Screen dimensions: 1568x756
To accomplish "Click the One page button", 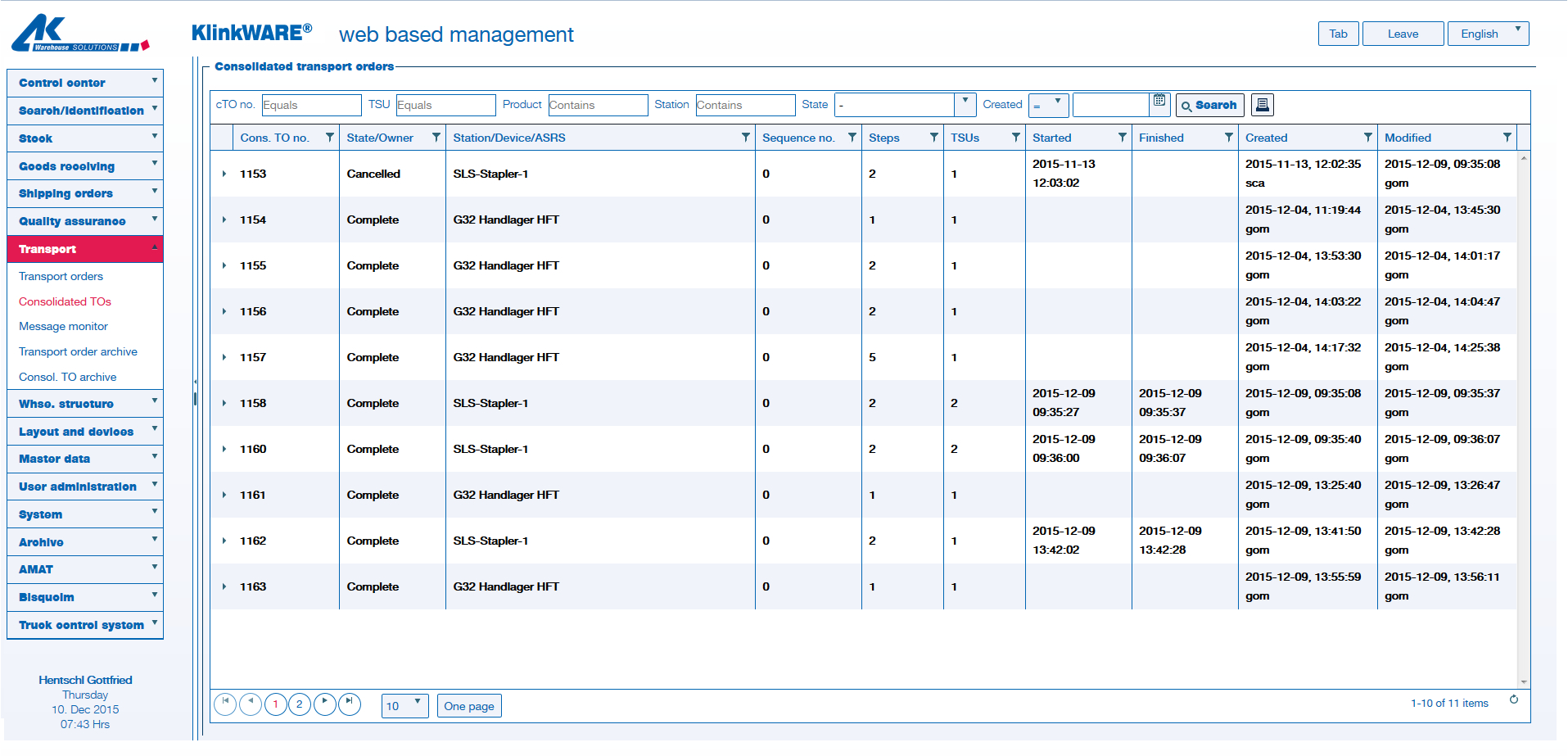I will pyautogui.click(x=469, y=706).
